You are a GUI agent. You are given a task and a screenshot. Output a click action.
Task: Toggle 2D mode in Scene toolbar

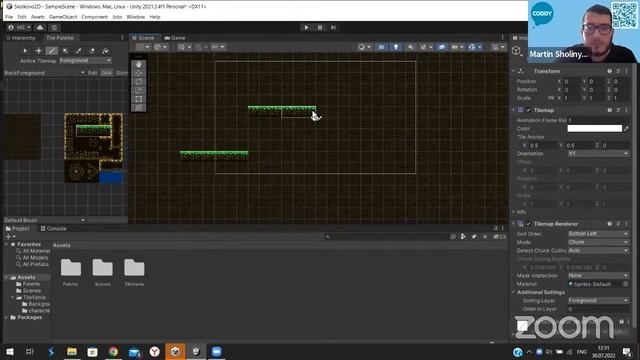pos(381,47)
